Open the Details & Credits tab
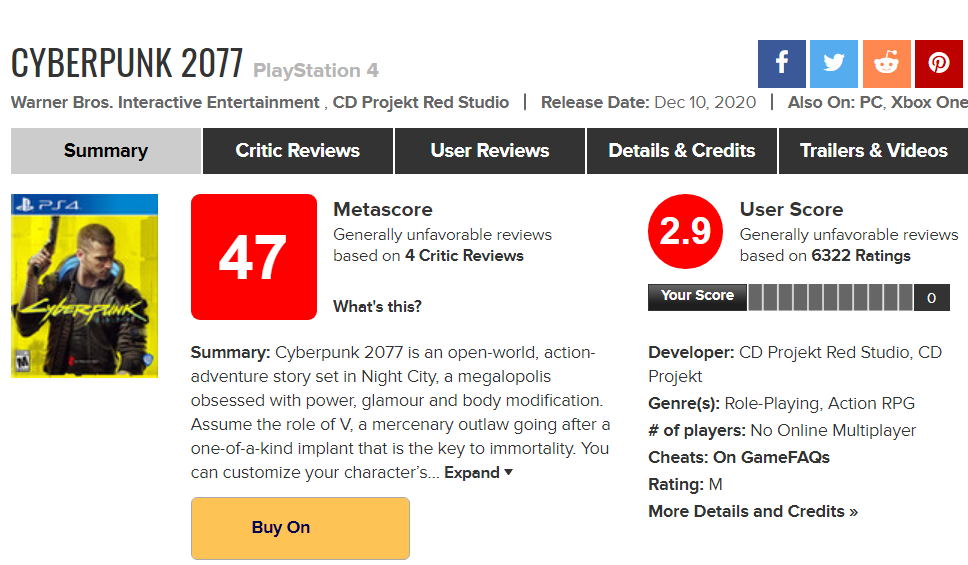 (682, 151)
